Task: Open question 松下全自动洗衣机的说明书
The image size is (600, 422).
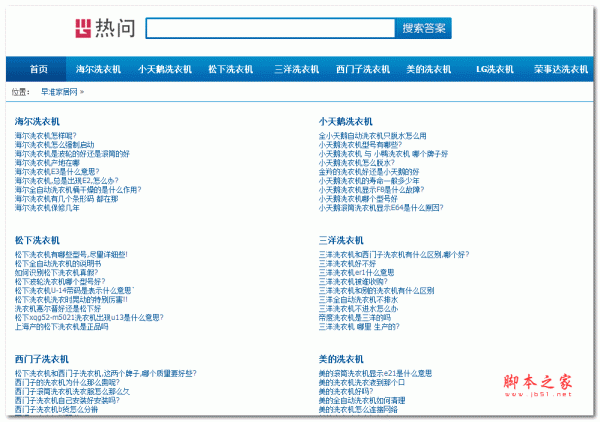Action: [x=58, y=264]
